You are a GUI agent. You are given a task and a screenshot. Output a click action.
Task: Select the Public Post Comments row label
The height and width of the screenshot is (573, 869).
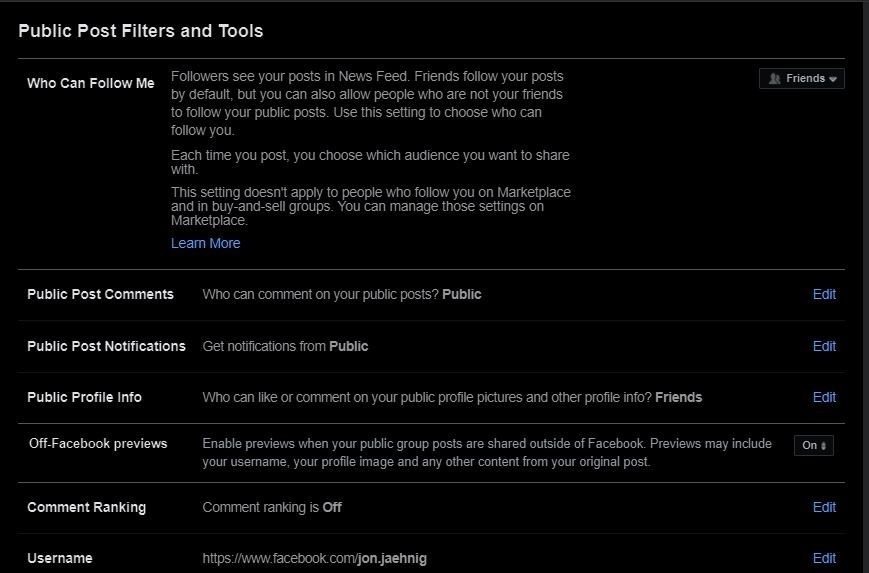(x=100, y=294)
